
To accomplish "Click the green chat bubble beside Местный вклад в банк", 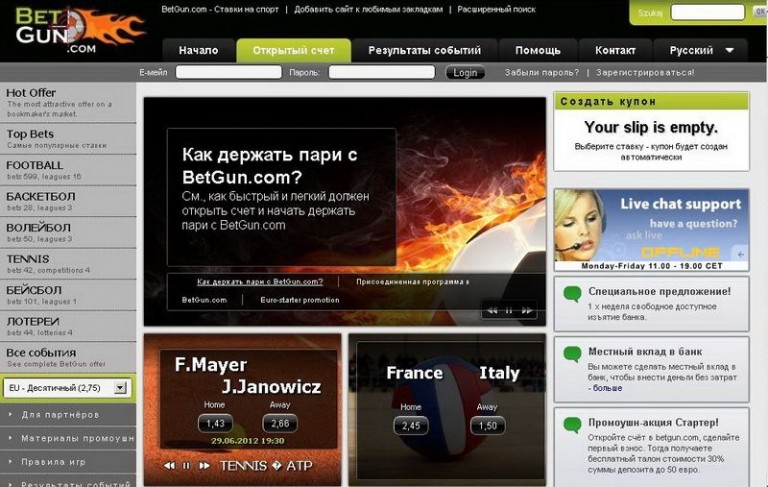I will pos(572,354).
